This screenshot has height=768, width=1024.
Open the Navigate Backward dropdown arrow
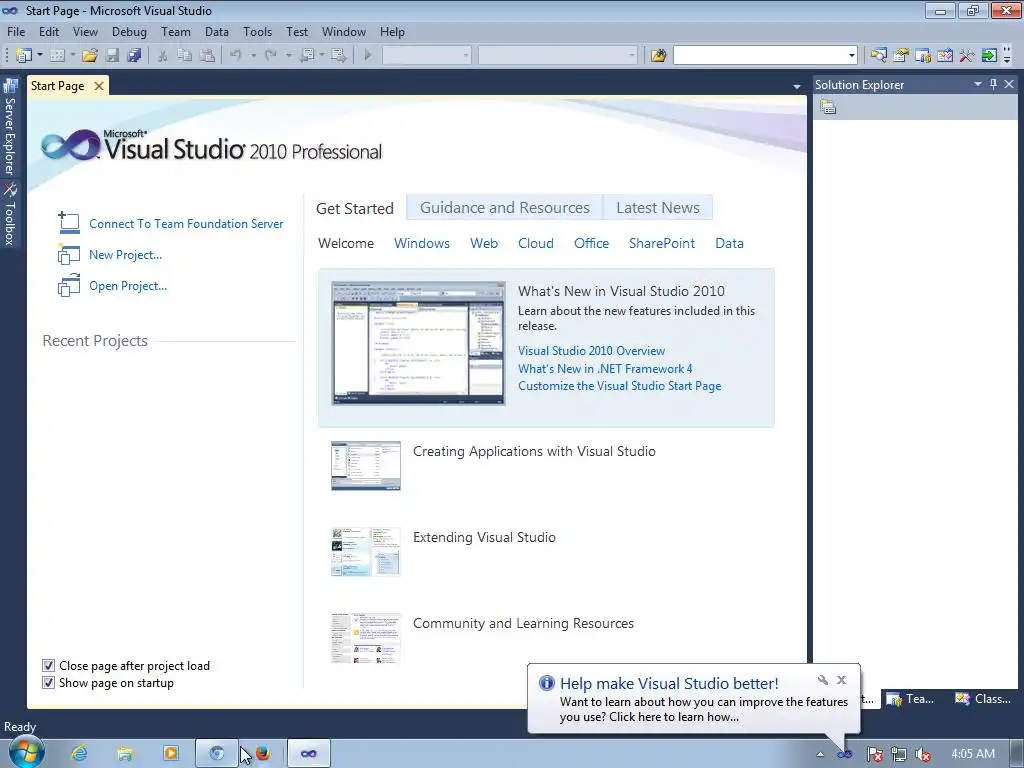(x=322, y=56)
